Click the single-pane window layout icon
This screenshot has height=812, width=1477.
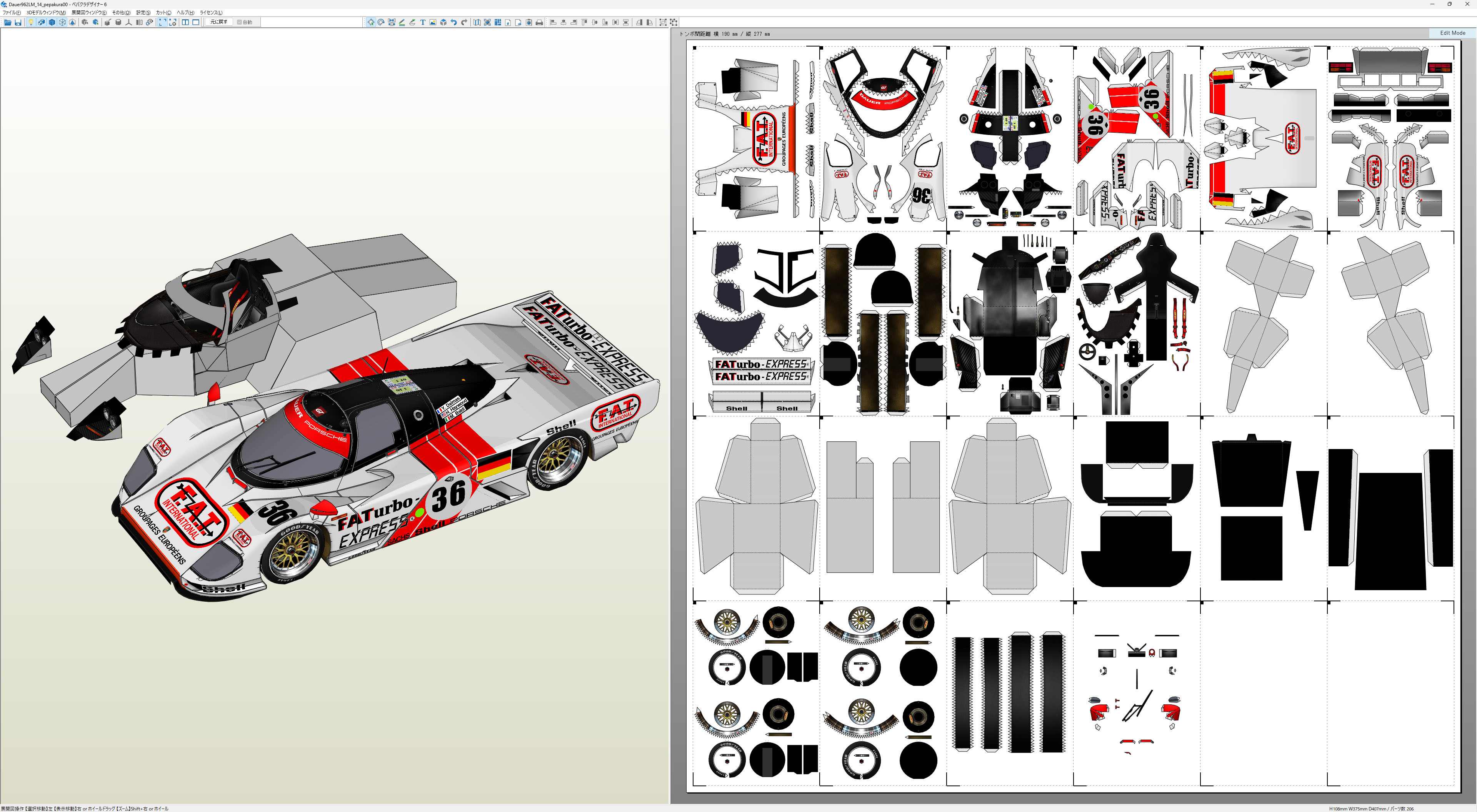click(195, 22)
